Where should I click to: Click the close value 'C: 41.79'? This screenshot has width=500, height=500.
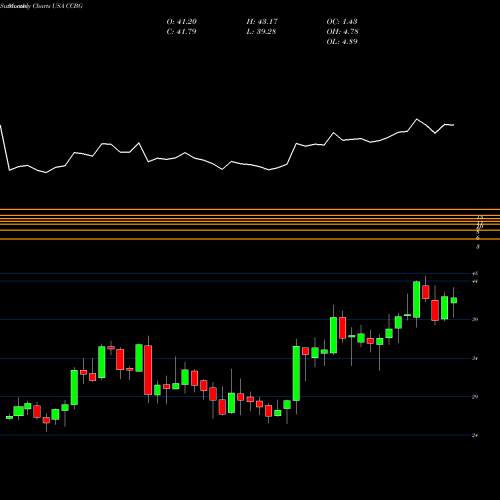click(x=181, y=32)
